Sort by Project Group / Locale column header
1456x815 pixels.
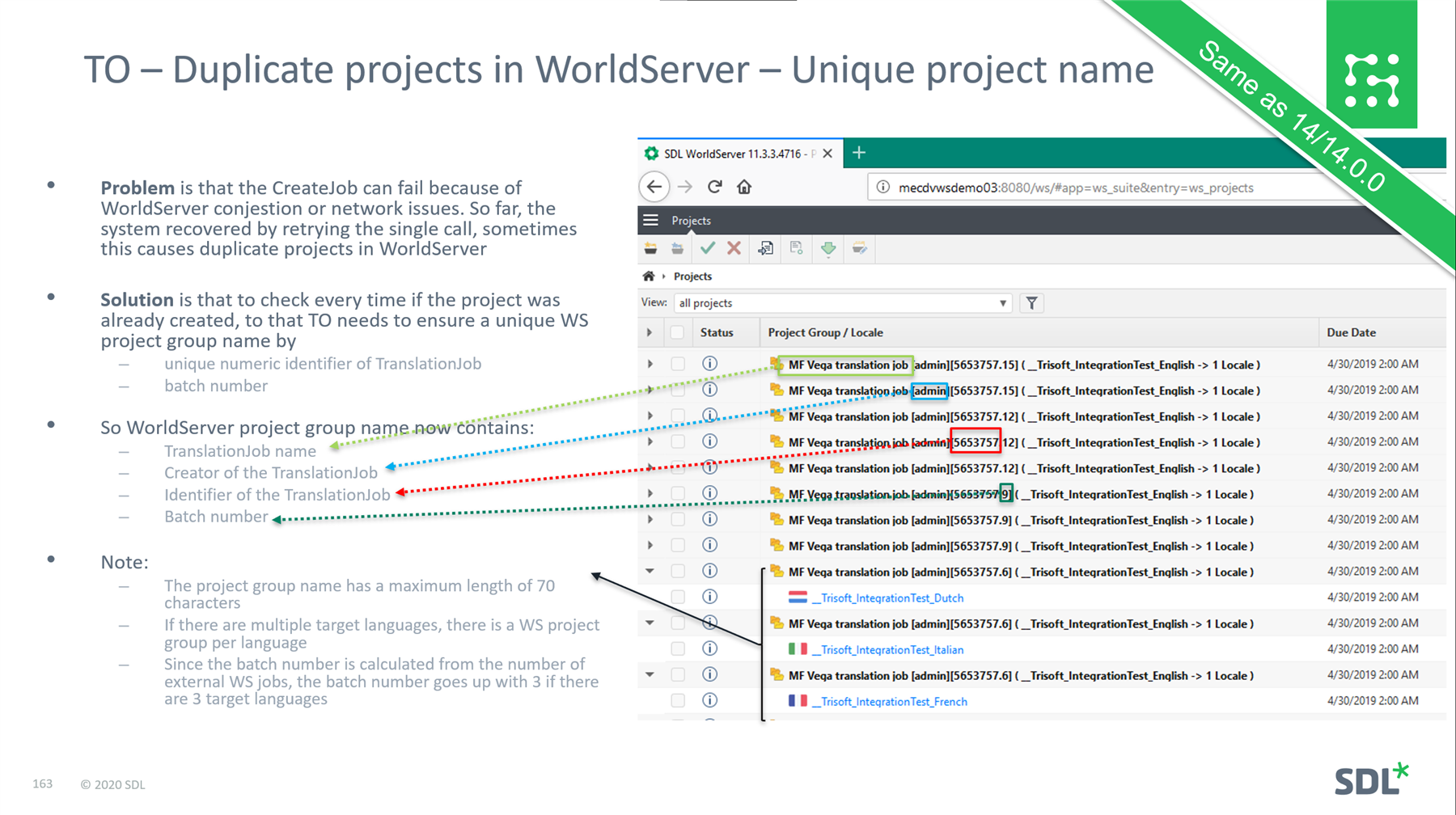click(825, 332)
